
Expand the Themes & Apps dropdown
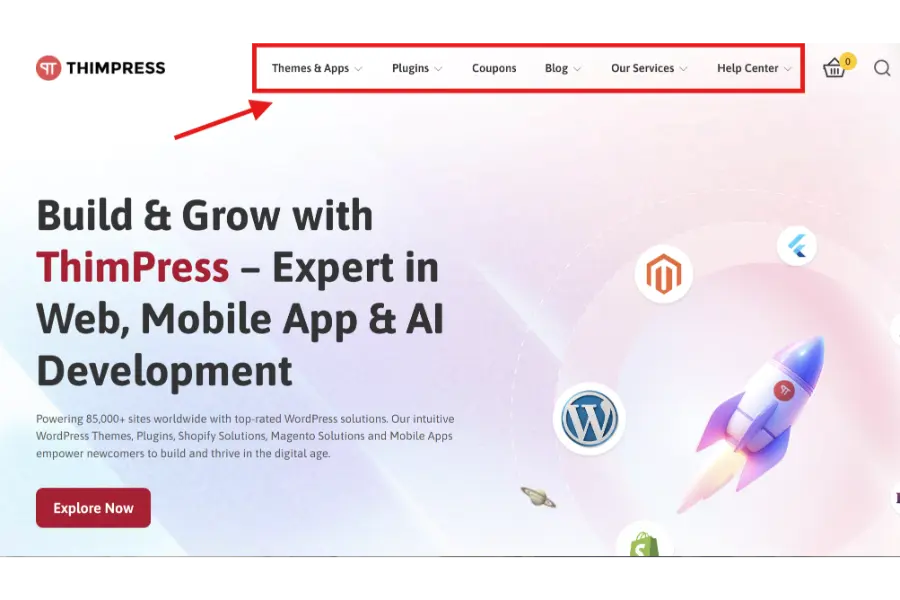(x=311, y=68)
